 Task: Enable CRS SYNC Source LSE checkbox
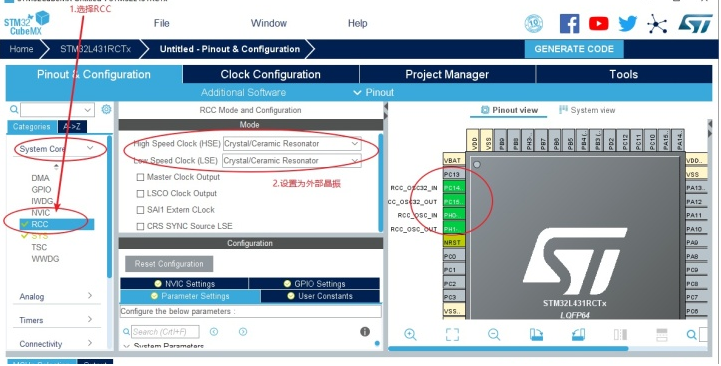(140, 226)
